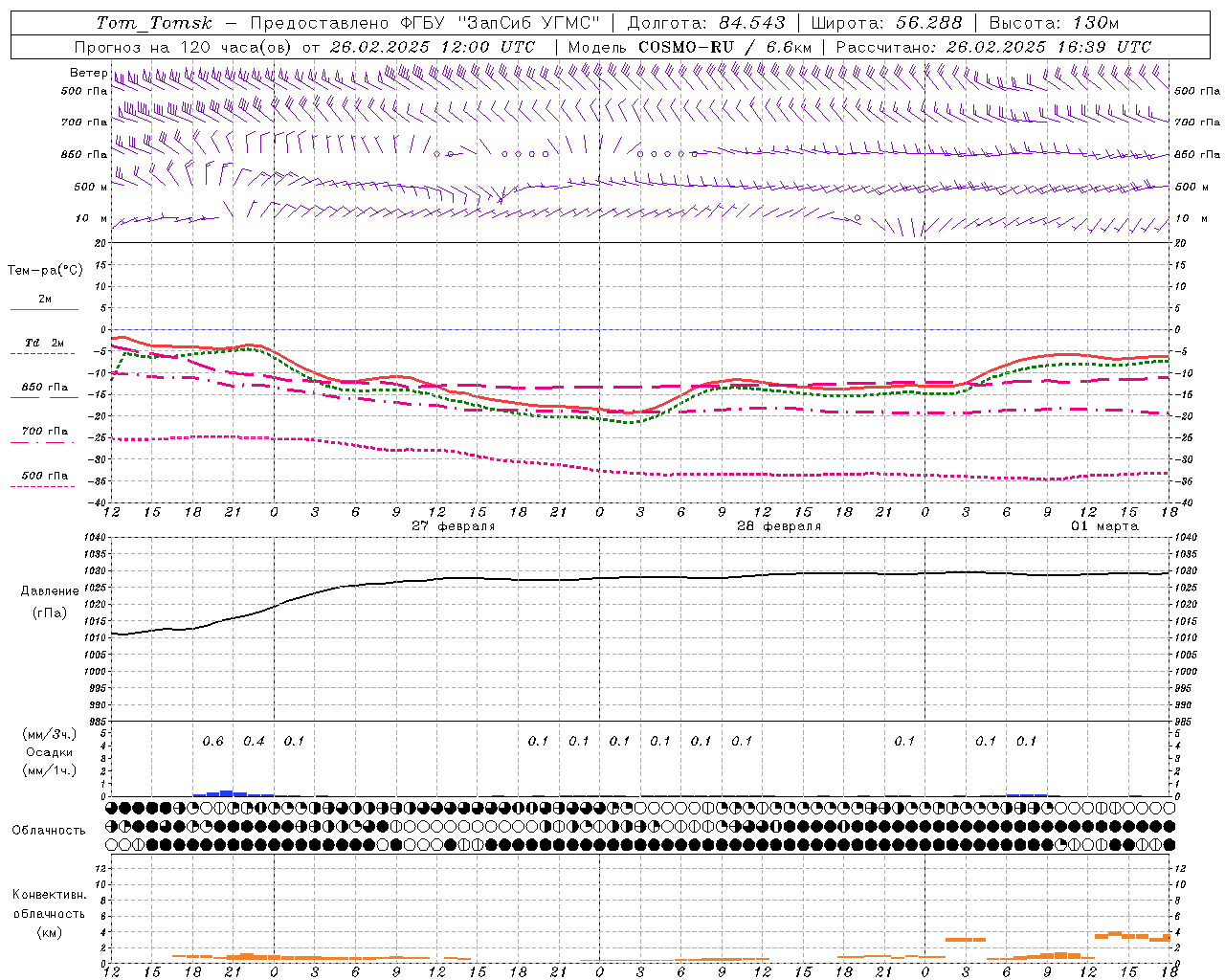Click the Tom_Tomsk station title
Viewport: 1225px width, 980px height.
pyautogui.click(x=154, y=23)
